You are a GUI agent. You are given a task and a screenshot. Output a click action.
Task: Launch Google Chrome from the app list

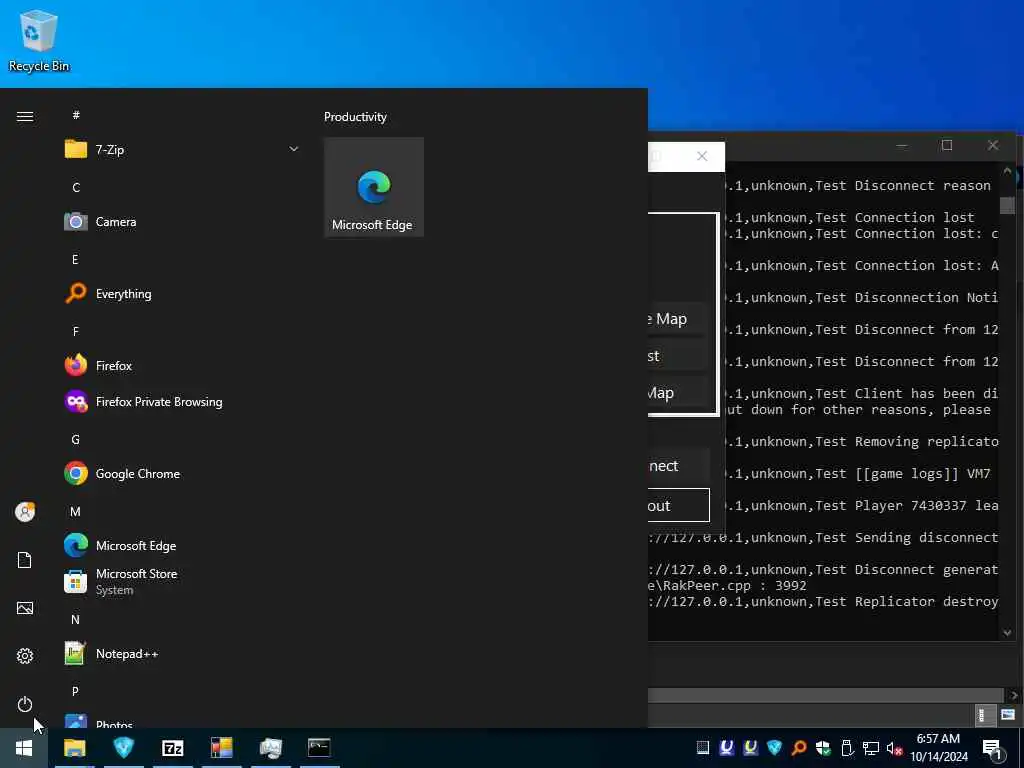(182, 473)
